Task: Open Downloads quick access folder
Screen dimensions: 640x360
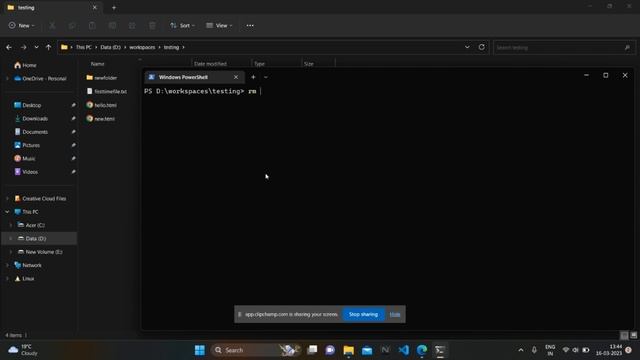Action: pyautogui.click(x=35, y=118)
